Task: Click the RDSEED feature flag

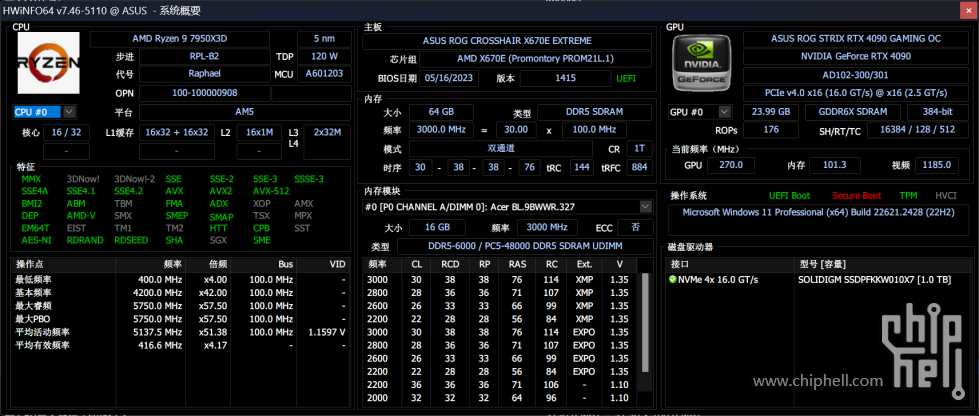Action: [130, 240]
